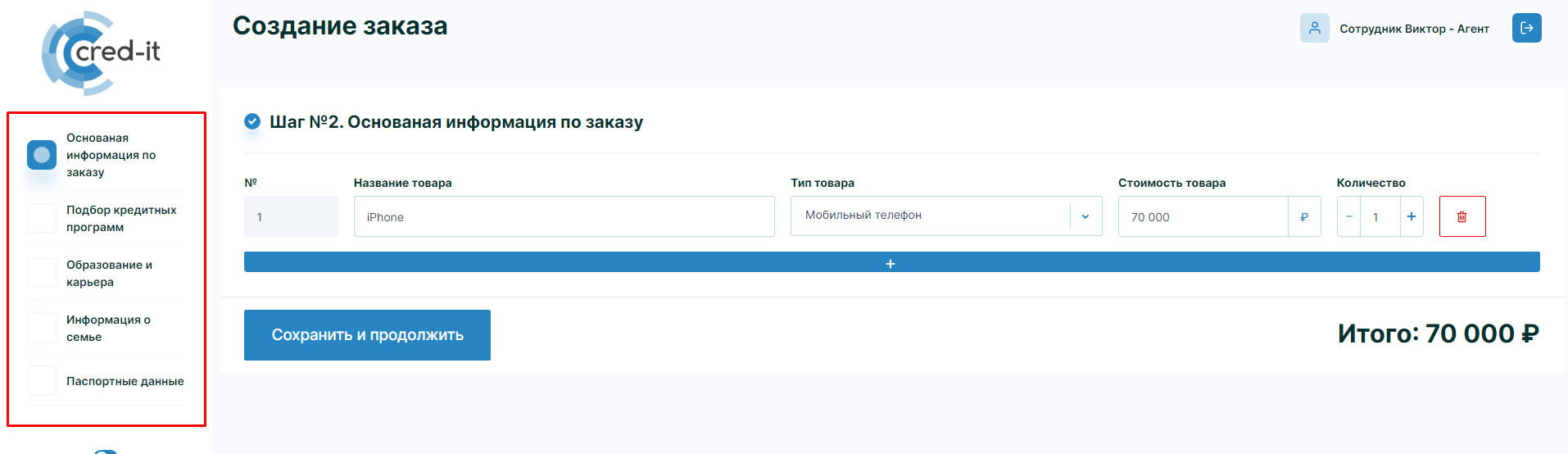The image size is (1568, 454).
Task: Click 'Сохранить и продолжить' button
Action: click(367, 335)
